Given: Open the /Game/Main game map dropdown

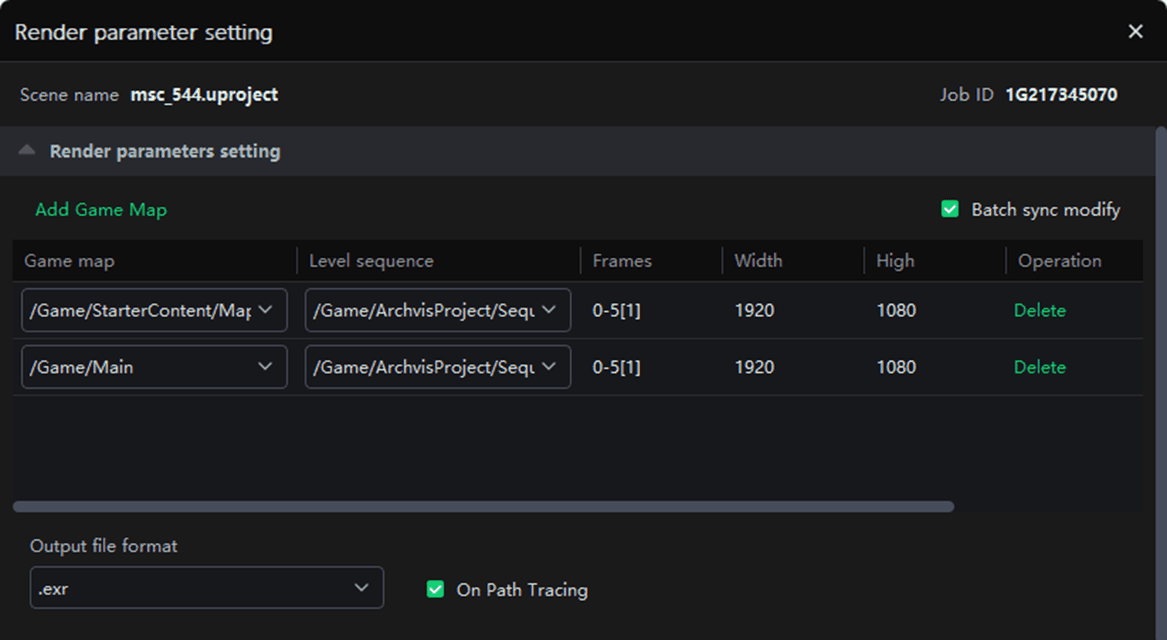Looking at the screenshot, I should coord(153,367).
